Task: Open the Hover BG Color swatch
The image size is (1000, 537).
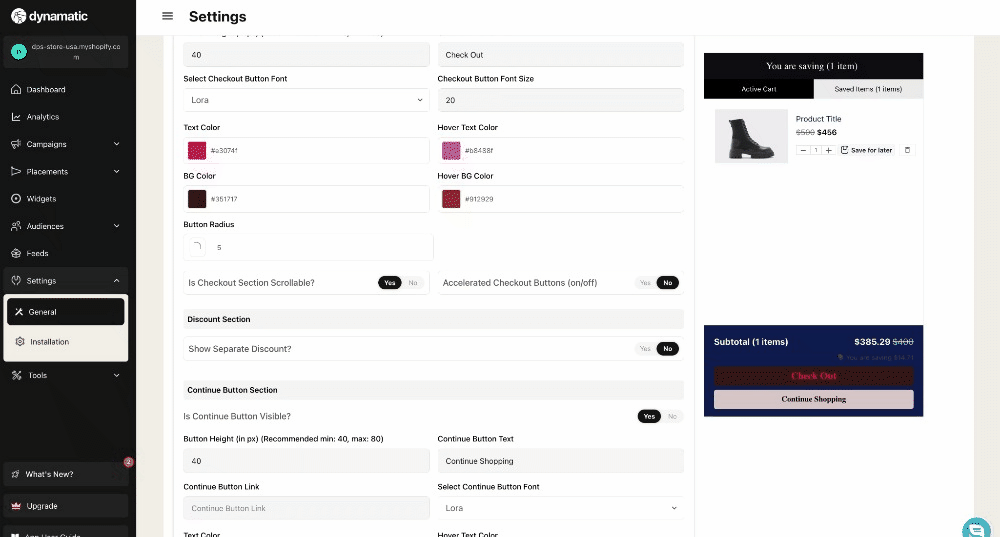Action: coord(451,199)
